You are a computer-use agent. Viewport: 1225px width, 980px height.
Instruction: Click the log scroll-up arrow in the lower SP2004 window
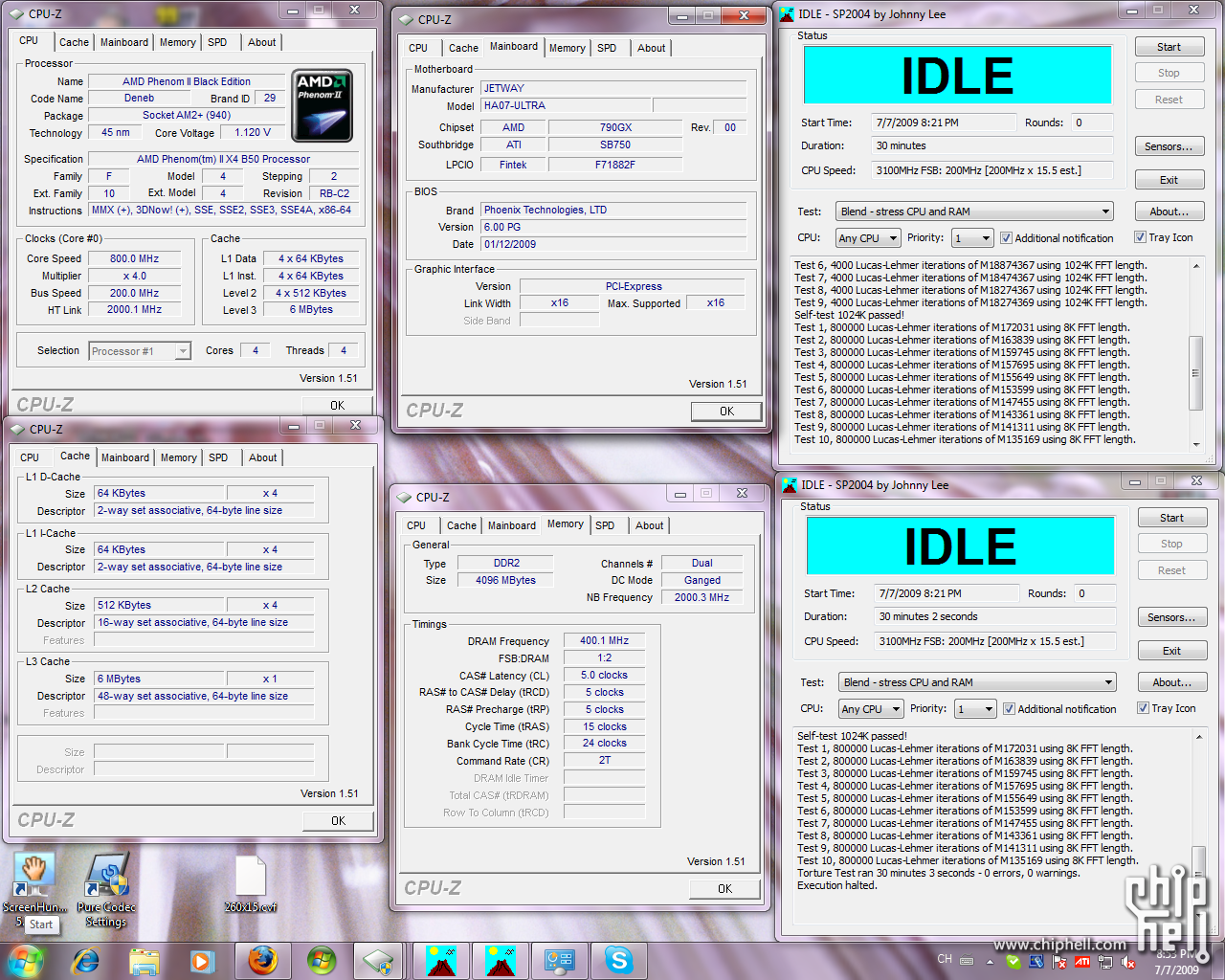[1198, 737]
